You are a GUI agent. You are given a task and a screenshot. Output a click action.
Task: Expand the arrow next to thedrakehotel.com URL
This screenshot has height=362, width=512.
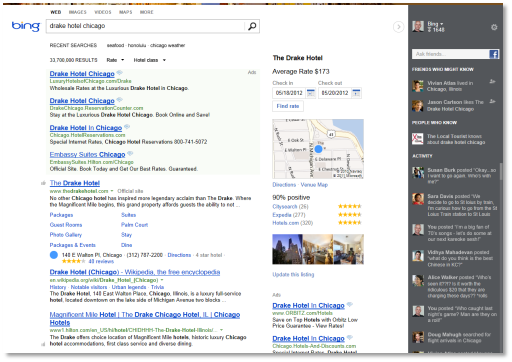[x=112, y=191]
